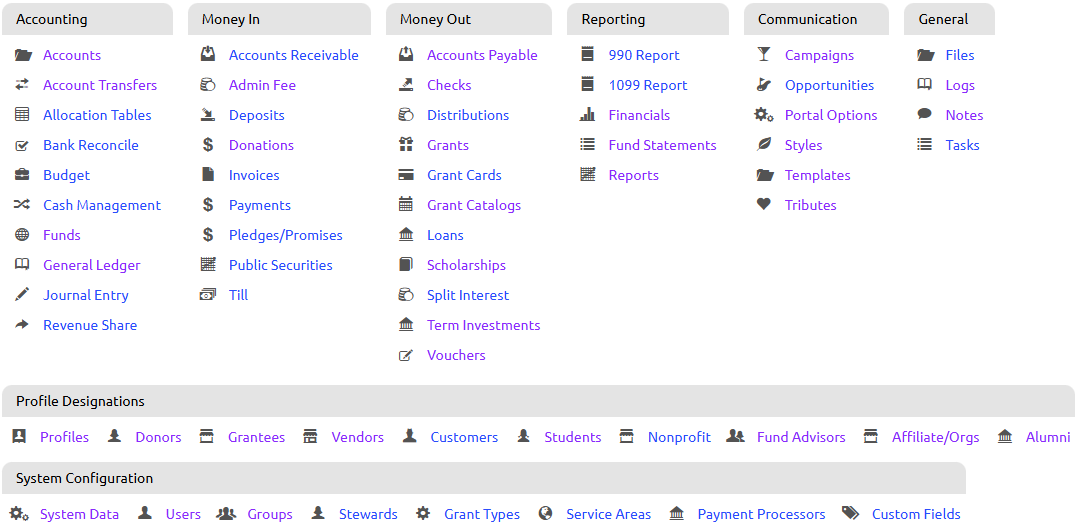
Task: Open Accounts Payable link
Action: coord(482,56)
